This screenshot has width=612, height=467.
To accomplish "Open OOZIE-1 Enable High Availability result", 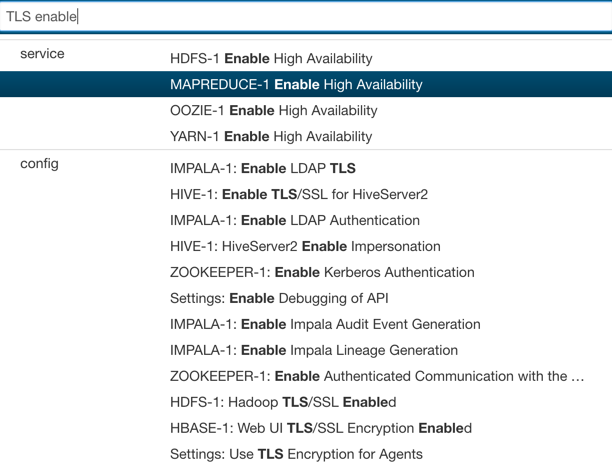I will (274, 111).
